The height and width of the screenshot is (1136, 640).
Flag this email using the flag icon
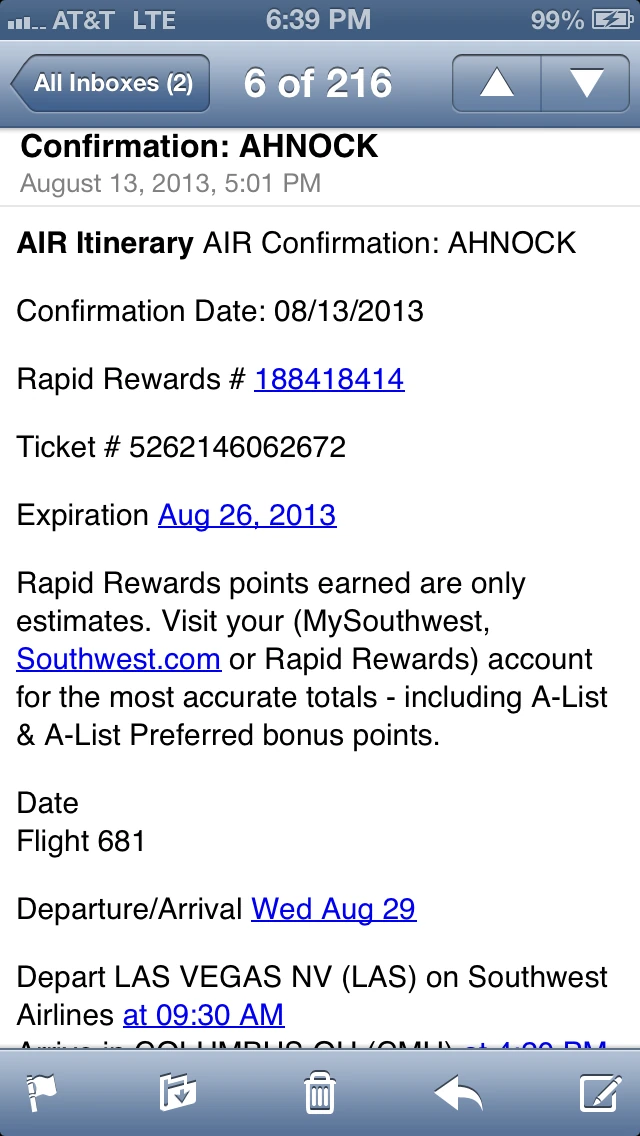click(41, 1093)
